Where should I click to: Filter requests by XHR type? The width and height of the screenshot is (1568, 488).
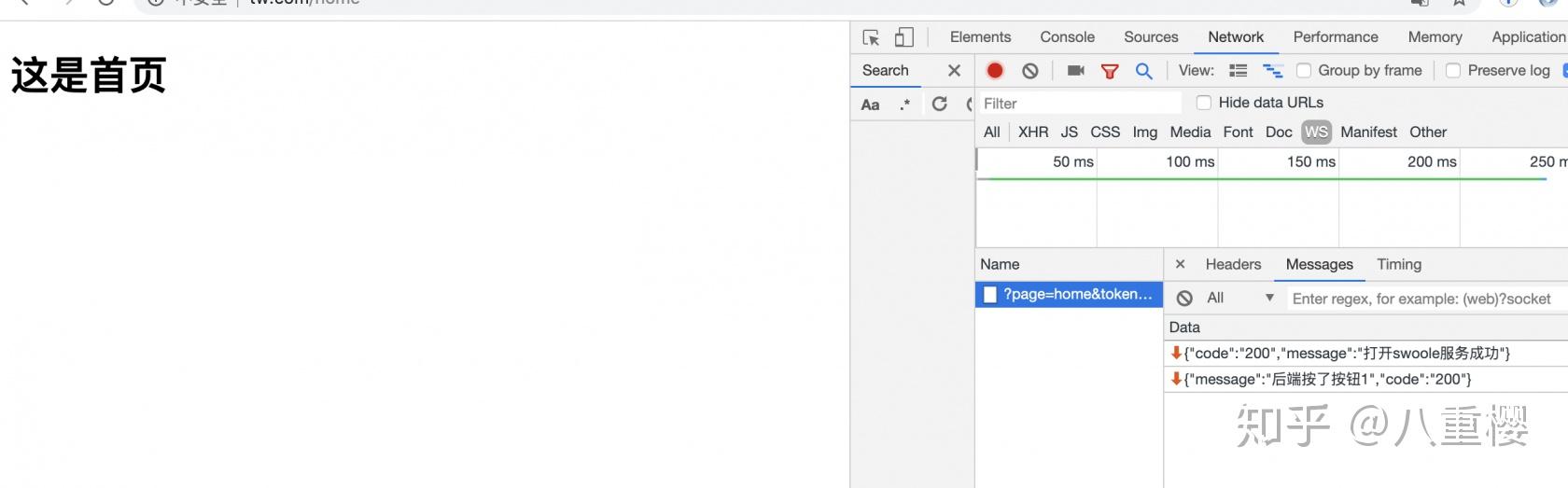[1033, 132]
